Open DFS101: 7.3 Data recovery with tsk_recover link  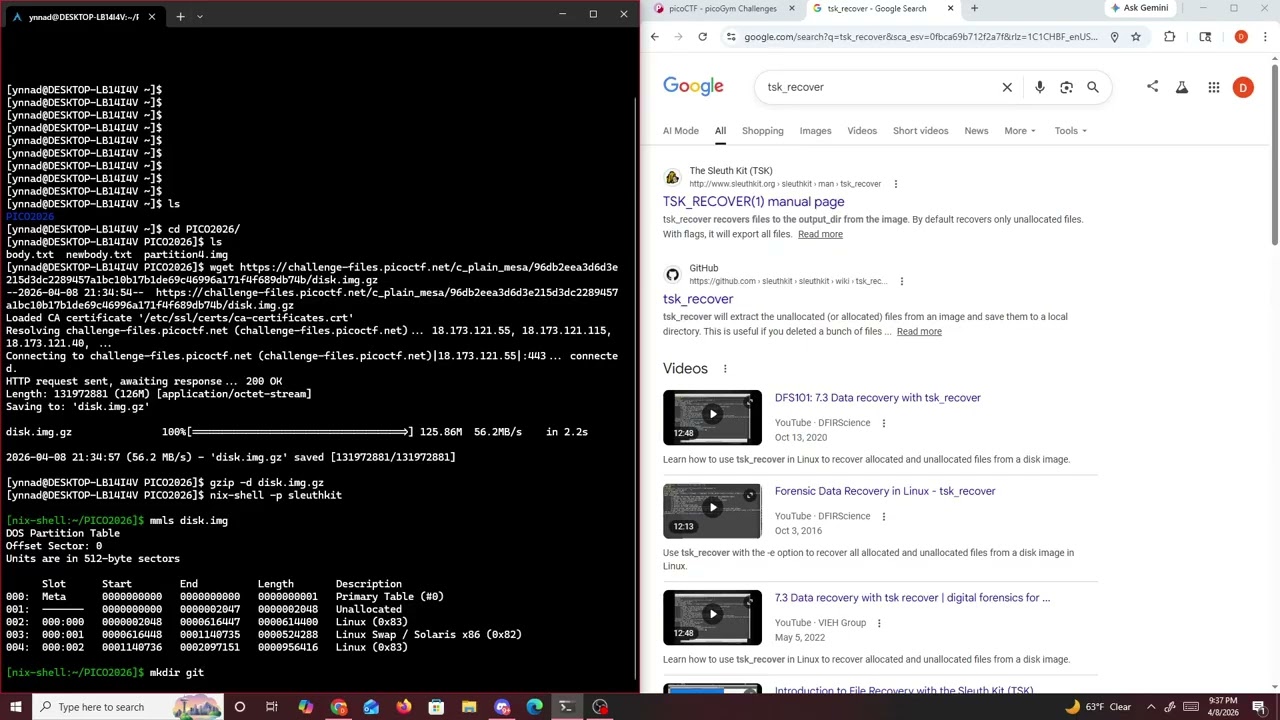coord(877,398)
